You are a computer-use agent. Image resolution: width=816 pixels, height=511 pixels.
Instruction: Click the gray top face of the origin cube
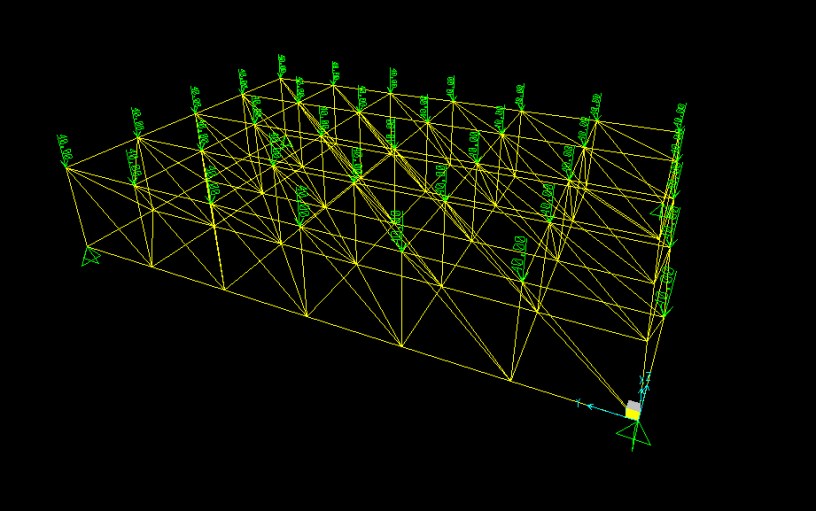(633, 404)
